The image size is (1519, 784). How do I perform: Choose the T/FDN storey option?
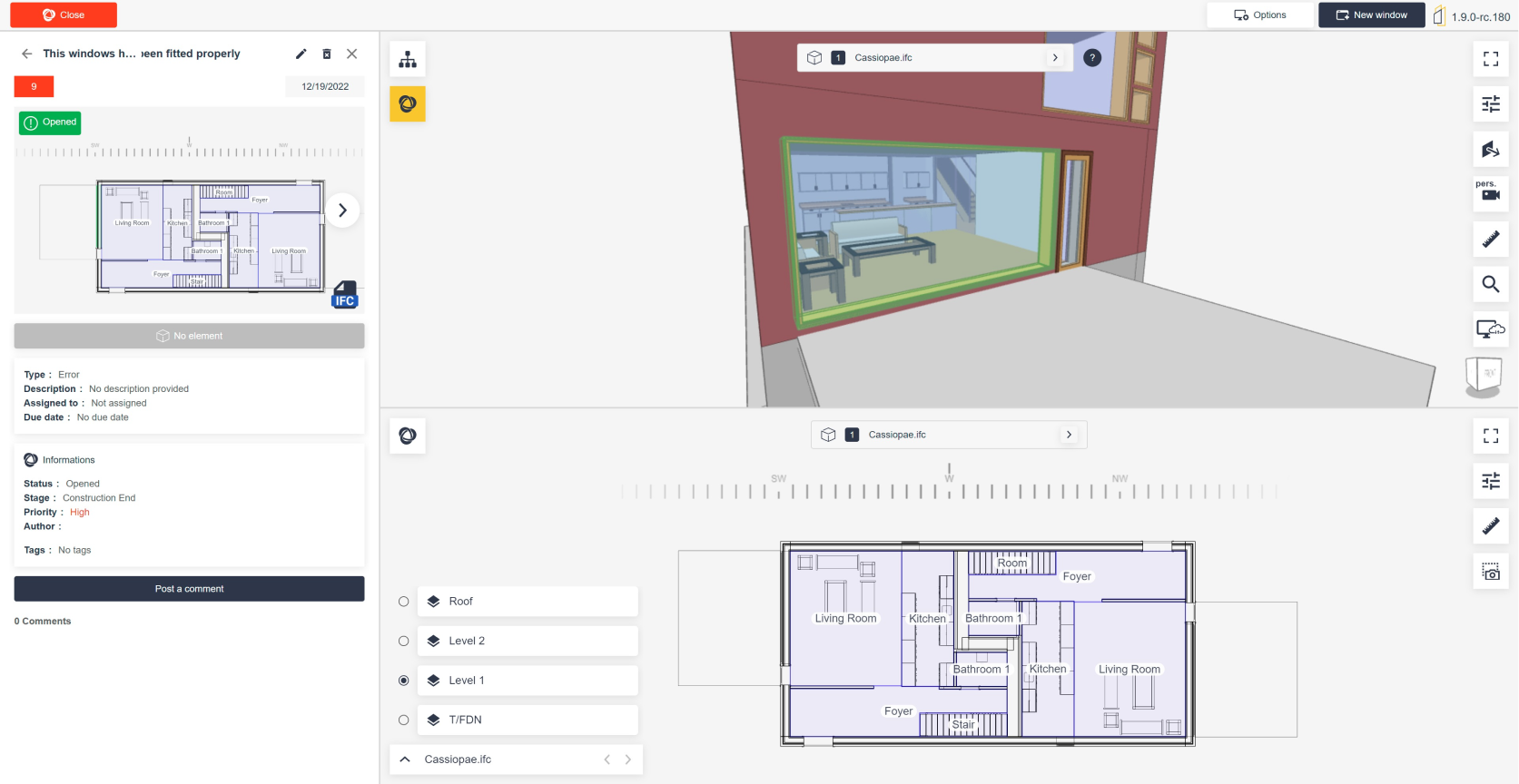pos(404,720)
